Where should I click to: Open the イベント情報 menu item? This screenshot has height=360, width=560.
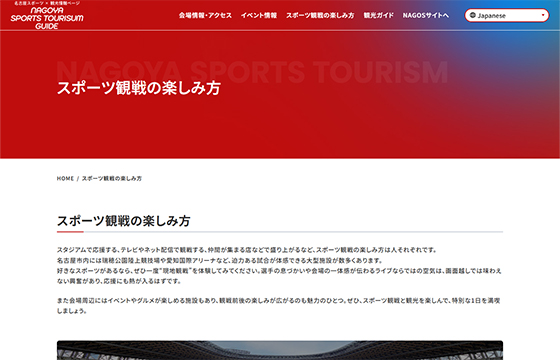(x=259, y=15)
